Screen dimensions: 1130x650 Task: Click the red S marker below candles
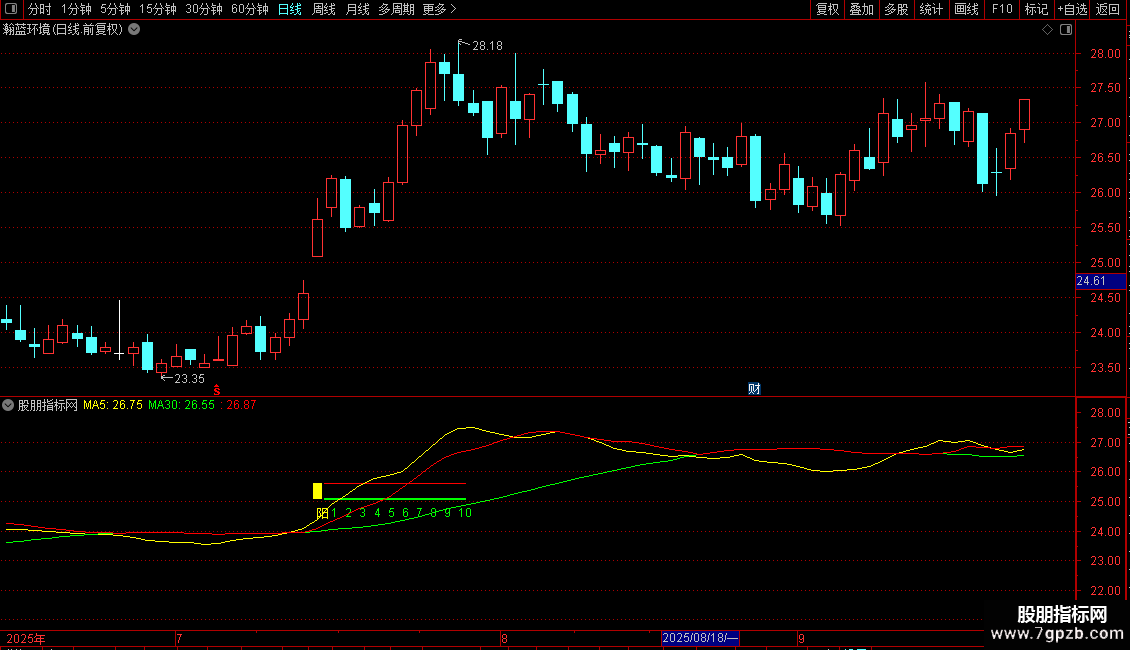point(217,390)
